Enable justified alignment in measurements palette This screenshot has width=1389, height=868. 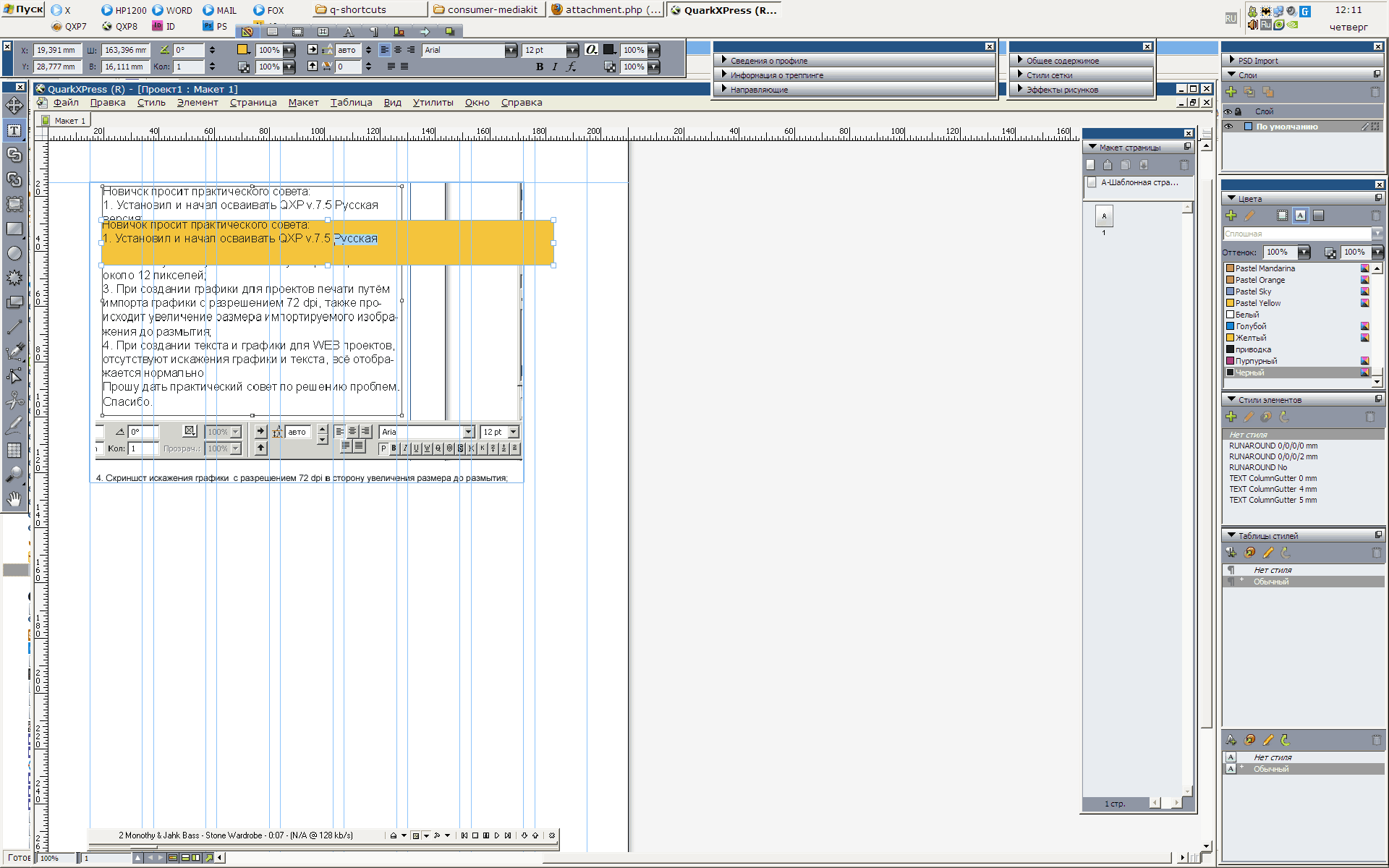tap(391, 67)
